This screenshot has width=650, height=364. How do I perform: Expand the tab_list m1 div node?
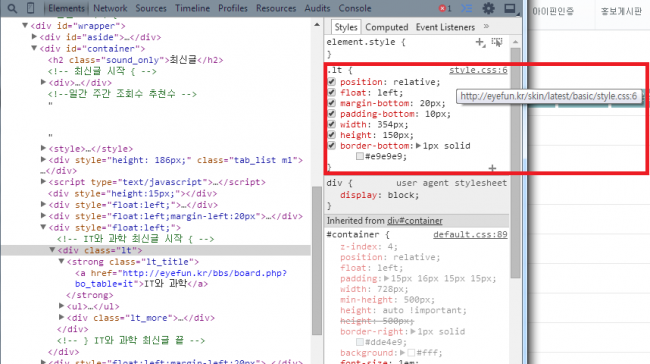coord(43,159)
